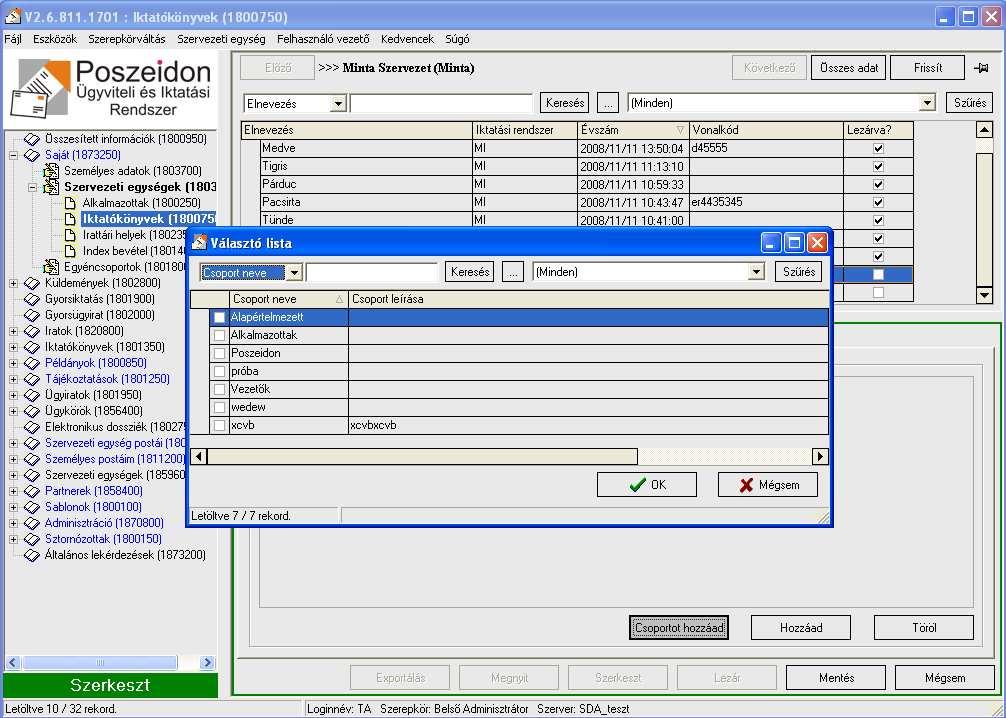
Task: Toggle Lezárva checkbox for Pacsirta row
Action: tap(878, 202)
